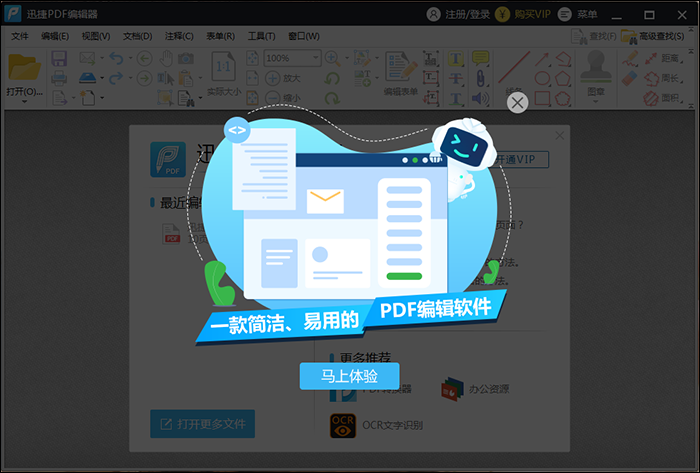Open the 视图(V) menu
The height and width of the screenshot is (473, 700).
(x=96, y=36)
